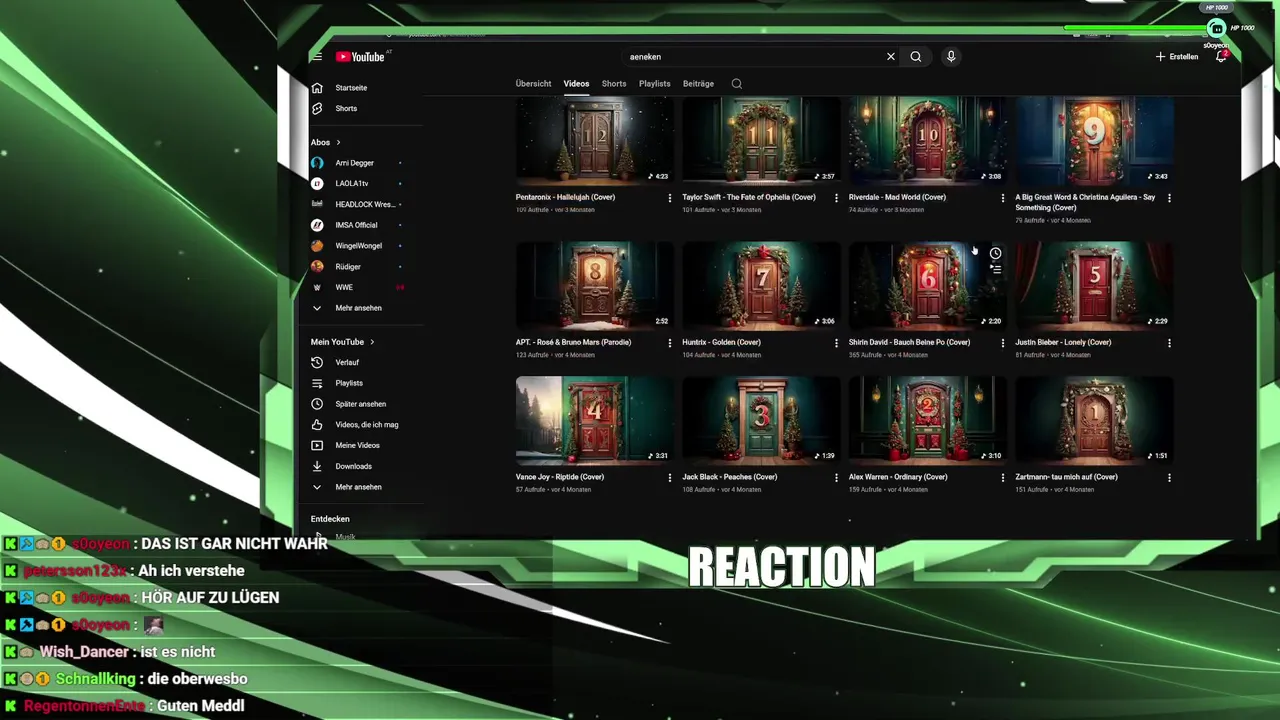Open options menu for Zartmann tau mich auf
The image size is (1280, 720).
point(1169,478)
